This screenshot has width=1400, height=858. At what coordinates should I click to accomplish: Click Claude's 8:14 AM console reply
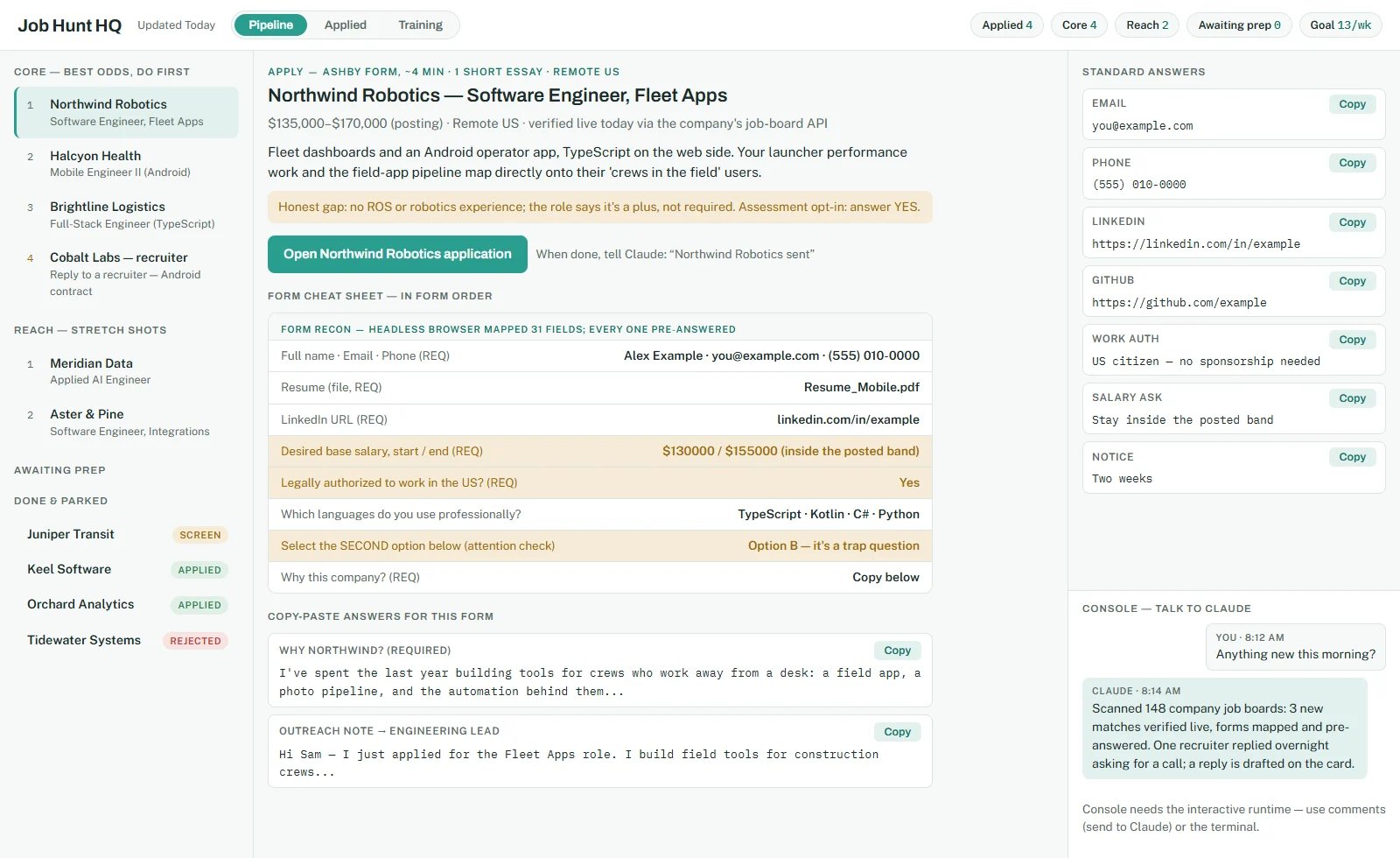point(1225,728)
